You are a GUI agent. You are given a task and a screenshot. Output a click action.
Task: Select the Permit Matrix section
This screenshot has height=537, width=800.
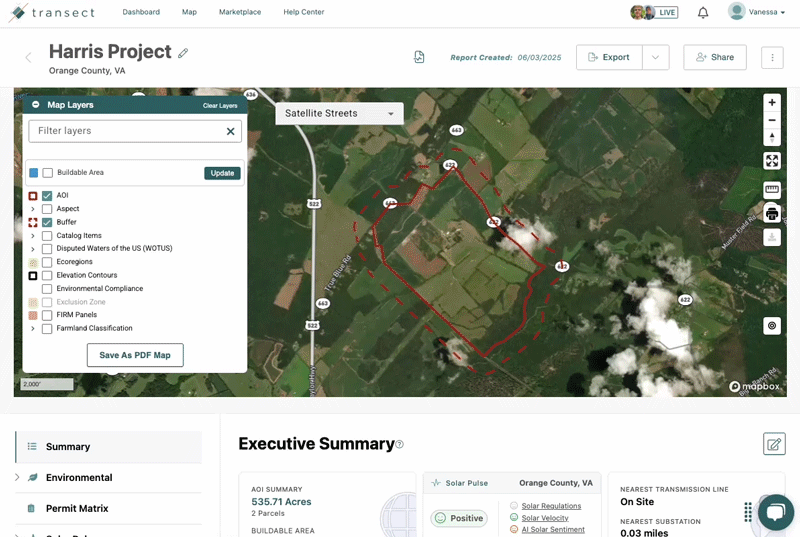77,508
